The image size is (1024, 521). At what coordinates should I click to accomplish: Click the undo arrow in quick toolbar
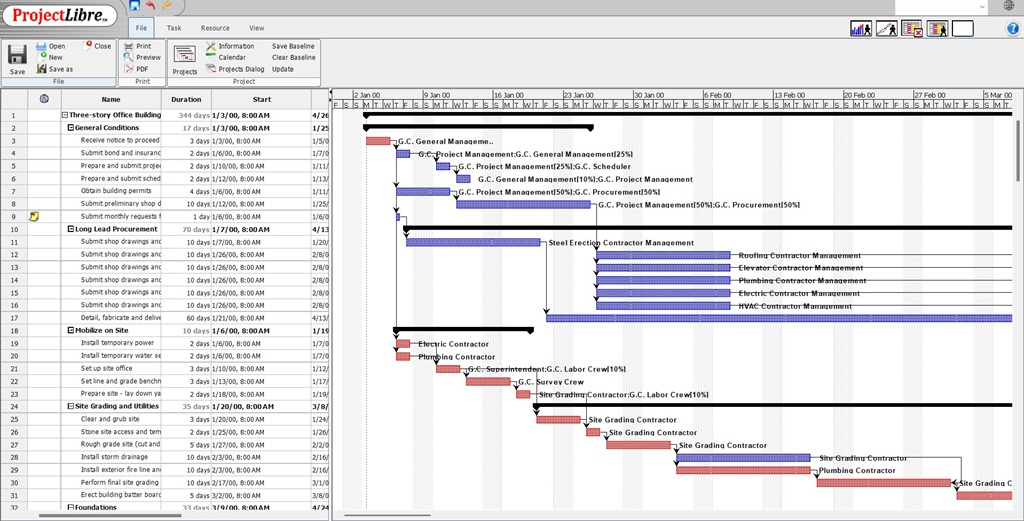click(151, 6)
